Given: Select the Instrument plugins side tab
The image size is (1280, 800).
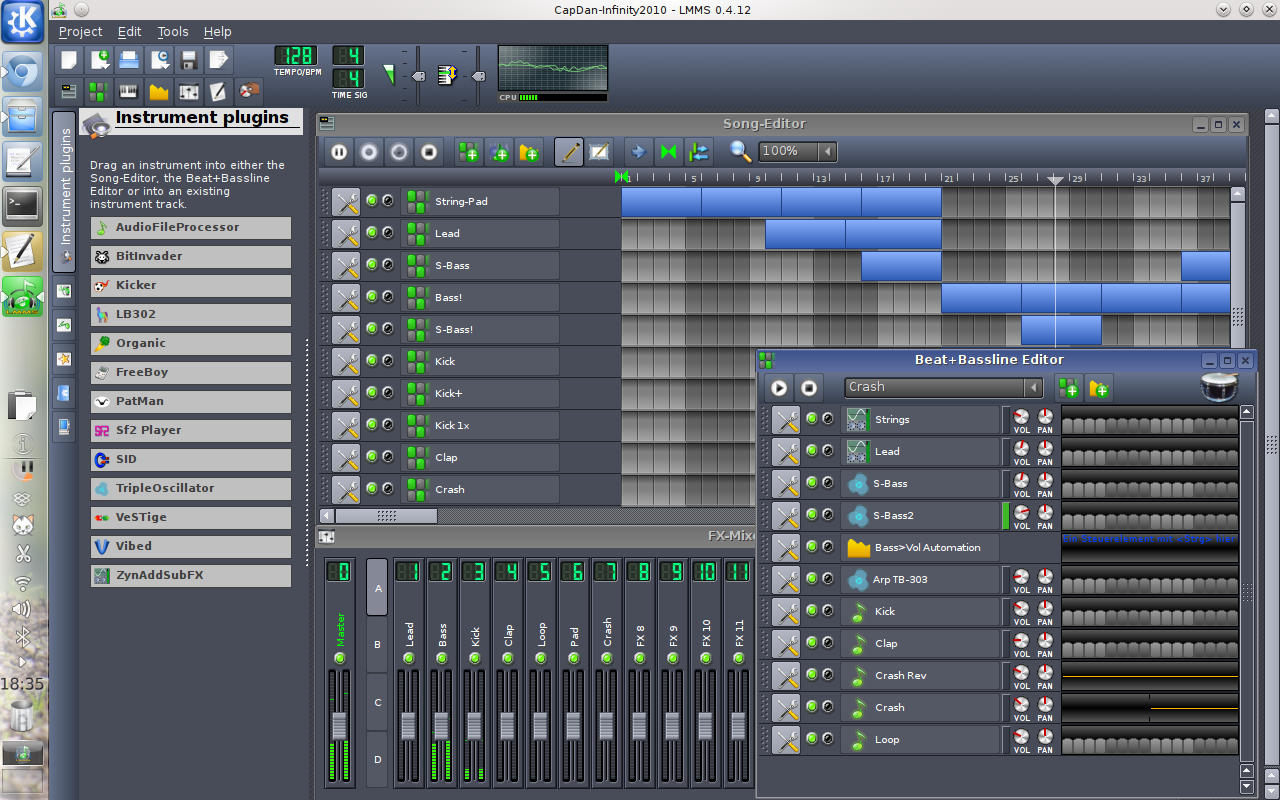Looking at the screenshot, I should pos(65,191).
